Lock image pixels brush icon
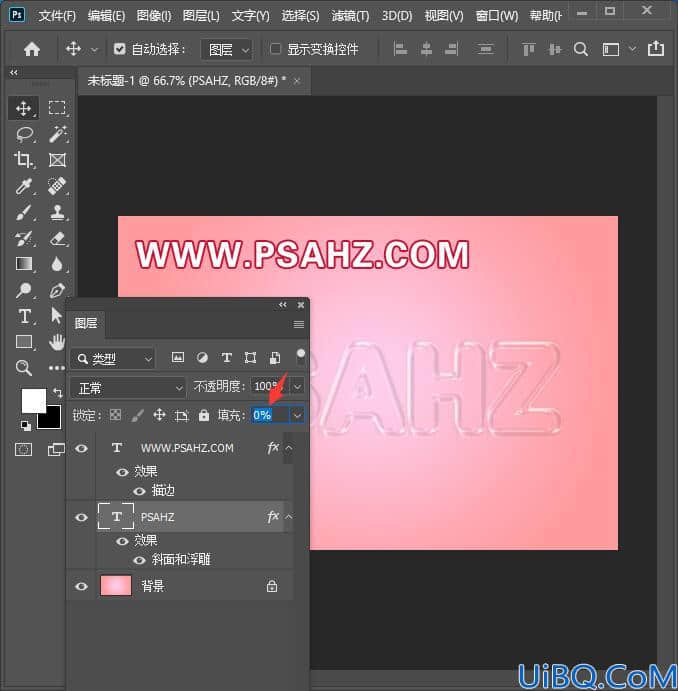This screenshot has height=691, width=678. click(x=137, y=415)
